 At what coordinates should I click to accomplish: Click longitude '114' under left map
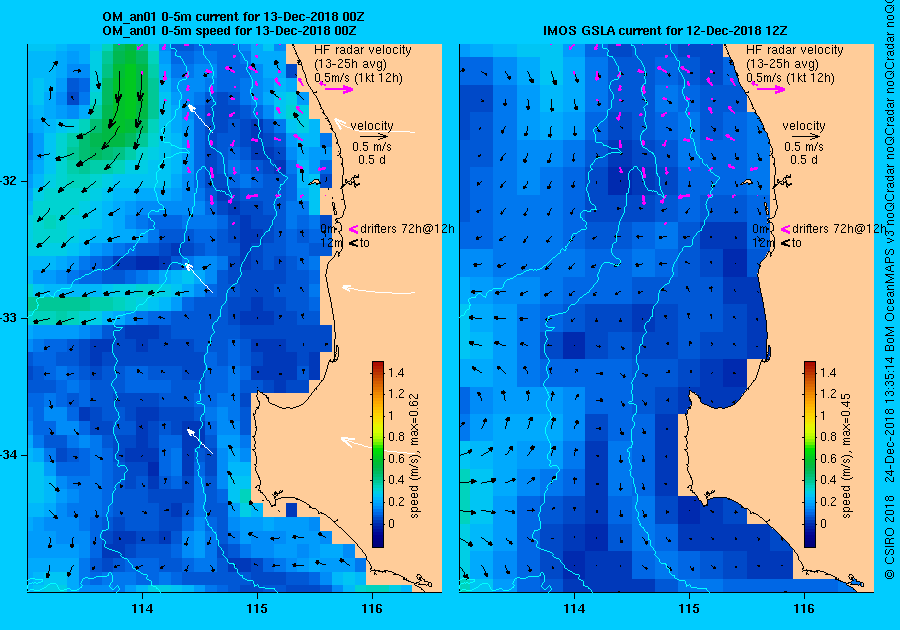click(142, 609)
